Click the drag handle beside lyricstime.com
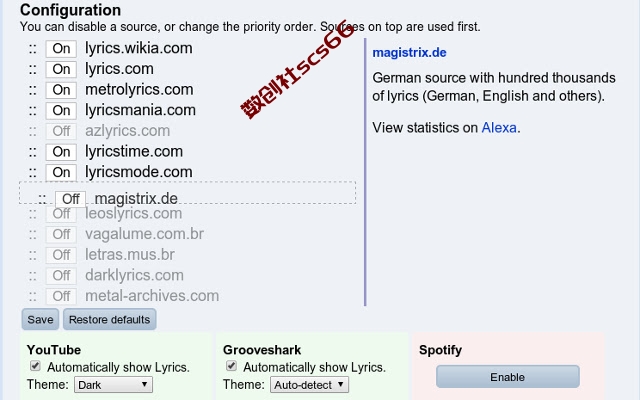Screen dimensions: 640x400 click(x=33, y=152)
